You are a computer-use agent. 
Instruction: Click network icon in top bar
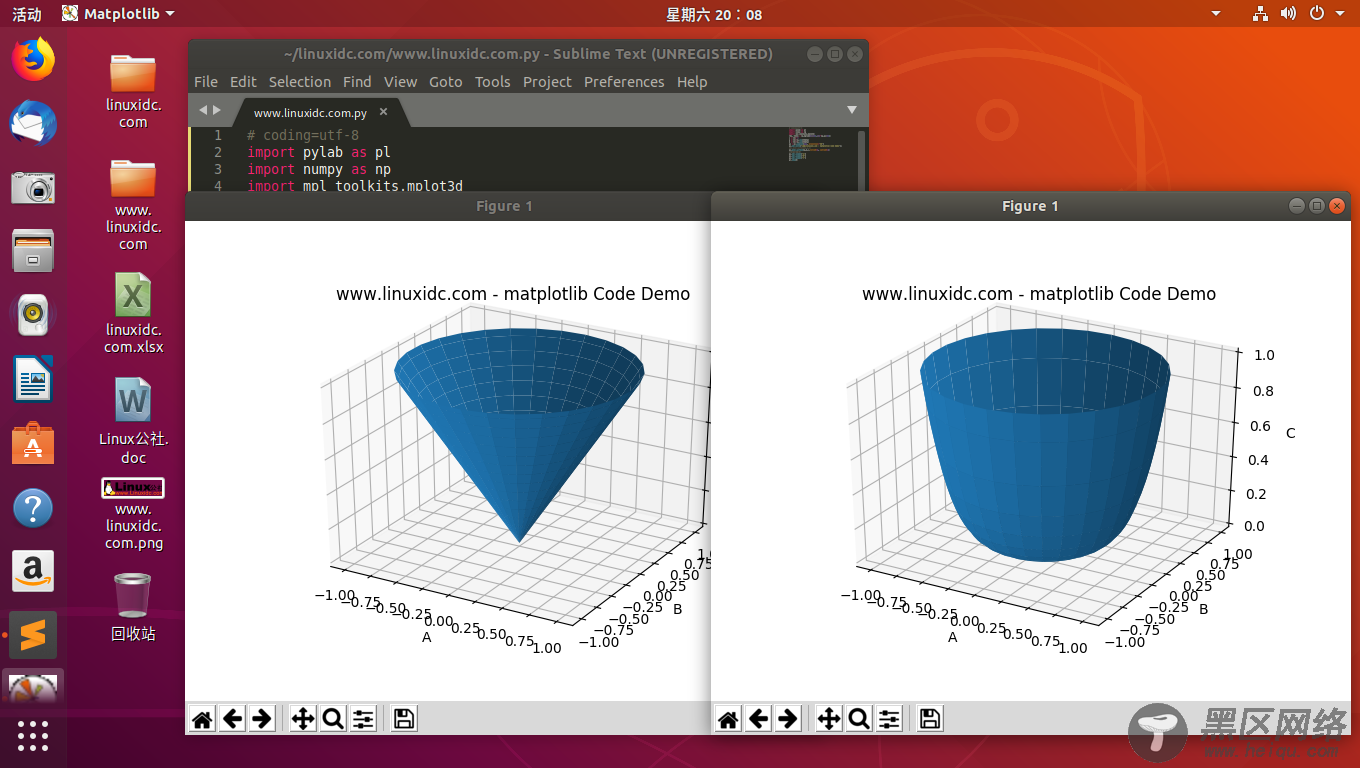click(x=1261, y=14)
